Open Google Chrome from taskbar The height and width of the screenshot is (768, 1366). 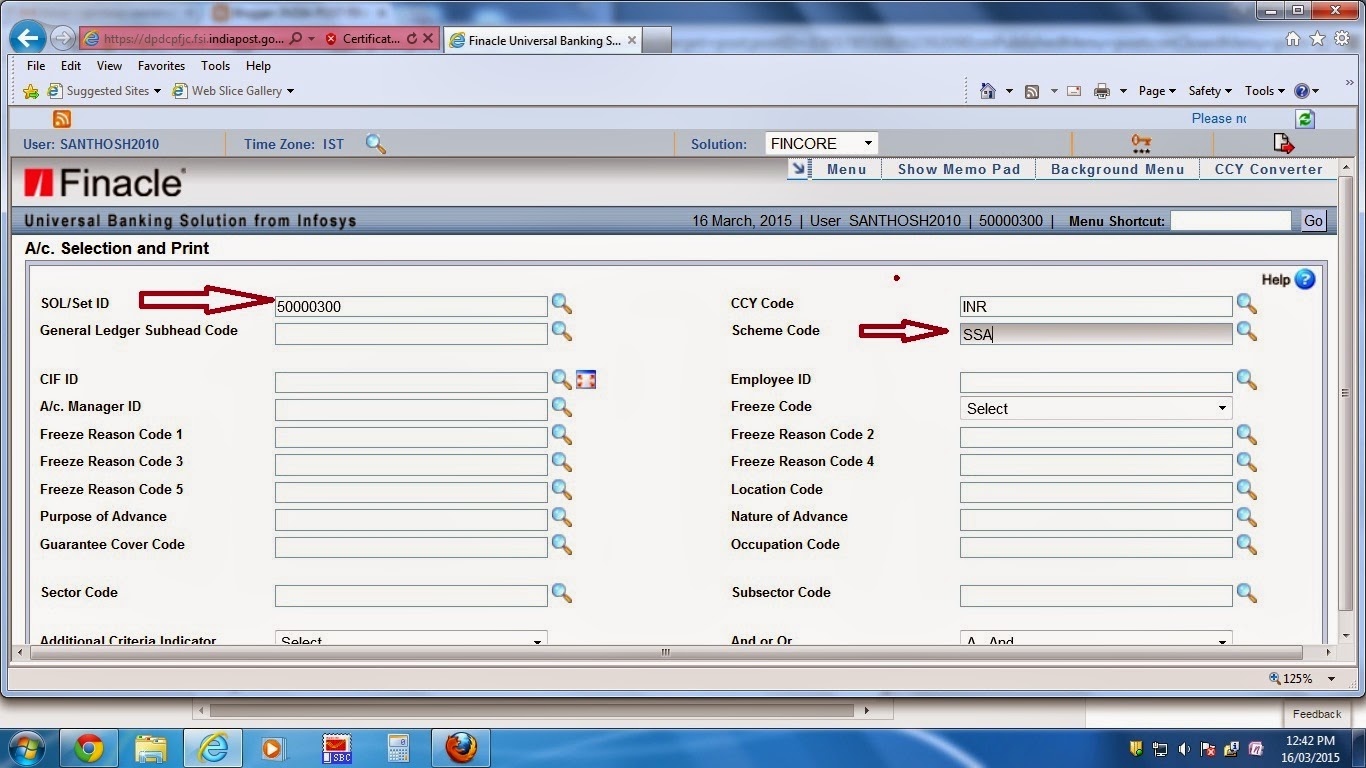point(89,748)
